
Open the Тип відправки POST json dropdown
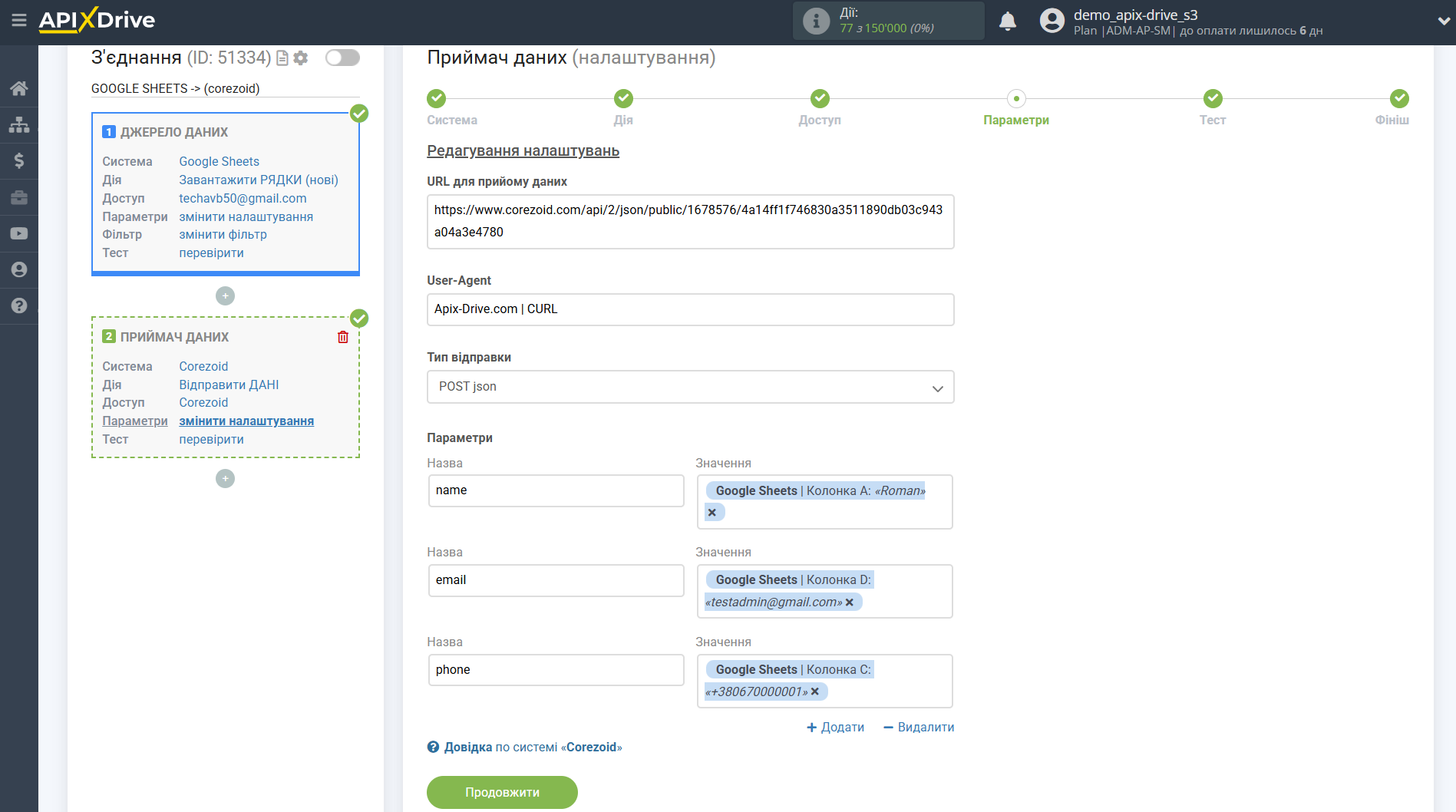[690, 387]
